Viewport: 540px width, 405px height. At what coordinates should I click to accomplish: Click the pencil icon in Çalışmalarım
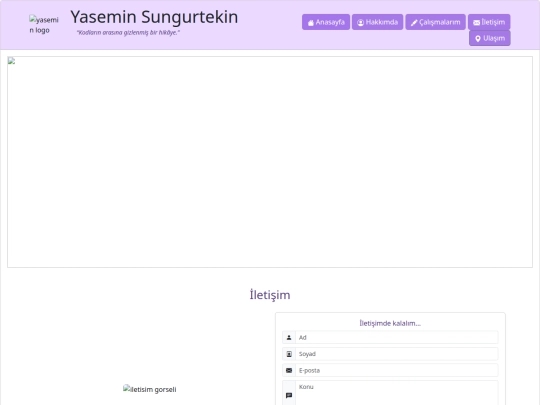coord(414,23)
